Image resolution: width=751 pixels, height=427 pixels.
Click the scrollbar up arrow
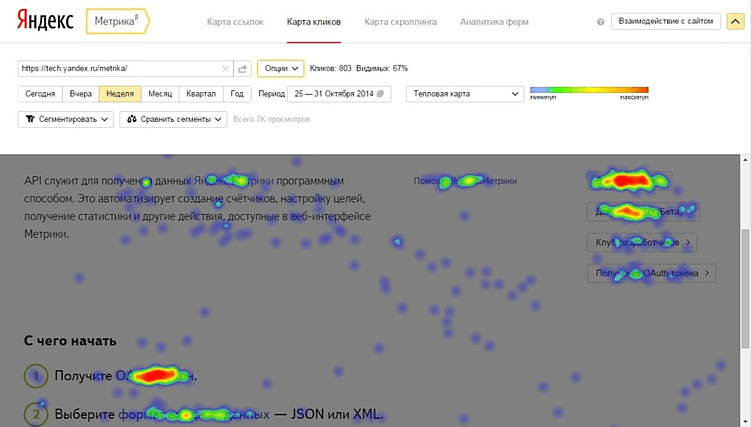tap(745, 159)
